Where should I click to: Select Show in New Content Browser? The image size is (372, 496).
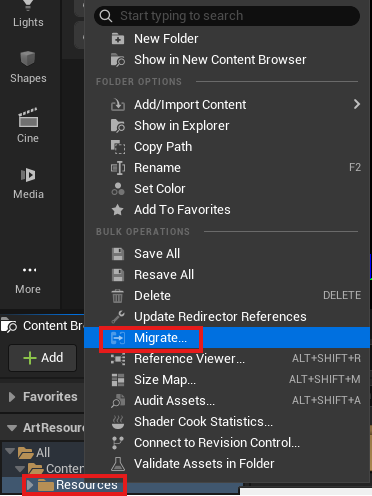227,60
